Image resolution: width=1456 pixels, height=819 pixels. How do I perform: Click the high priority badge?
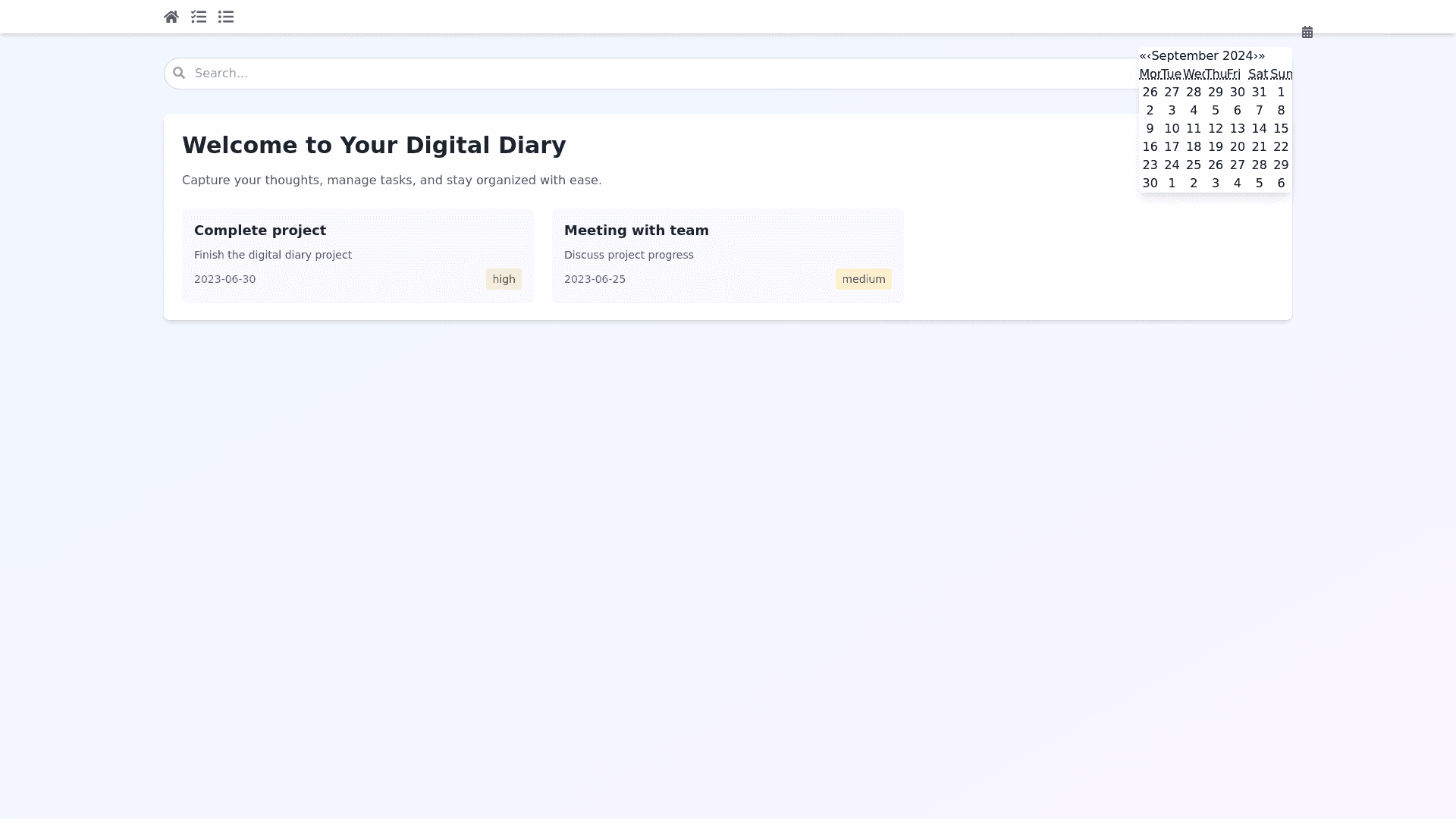[x=504, y=279]
